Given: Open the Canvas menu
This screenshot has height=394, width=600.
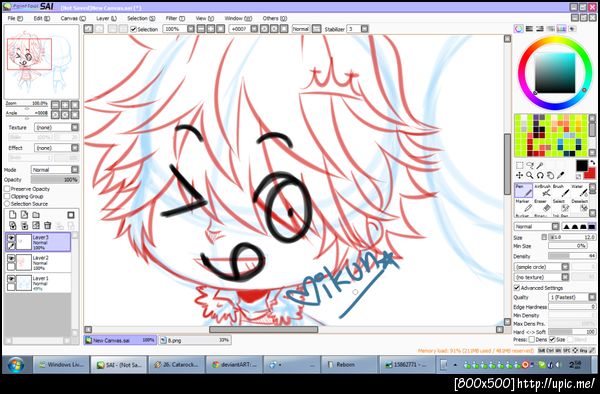Looking at the screenshot, I should [73, 18].
